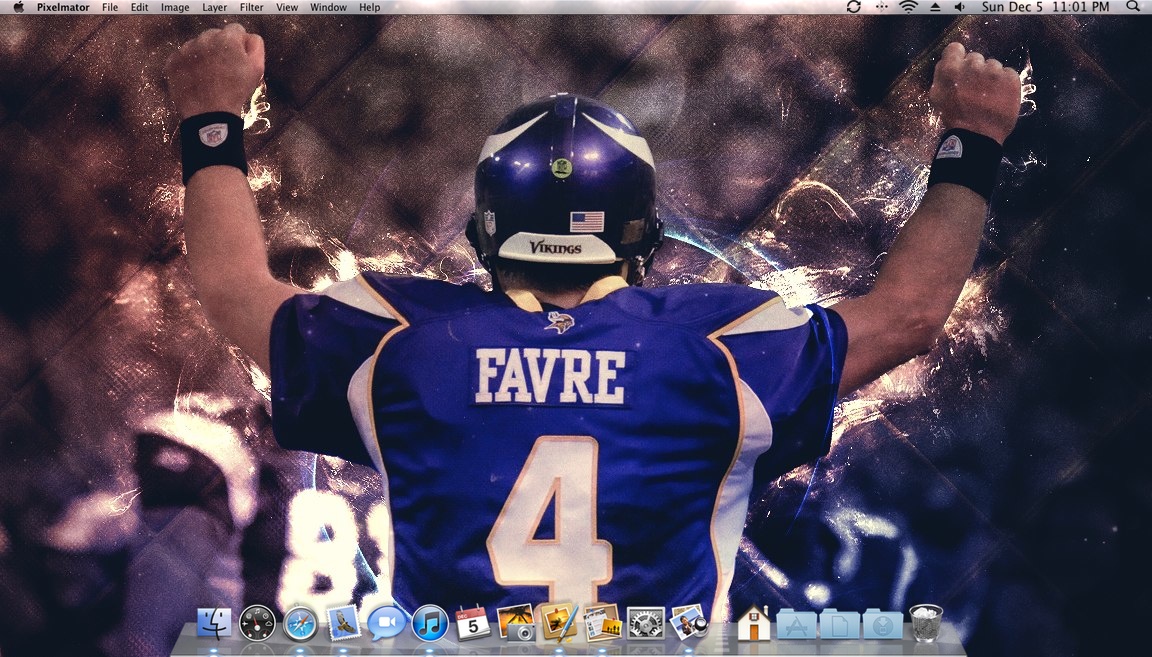The width and height of the screenshot is (1152, 657).
Task: Open Finder from the Dock
Action: point(214,623)
